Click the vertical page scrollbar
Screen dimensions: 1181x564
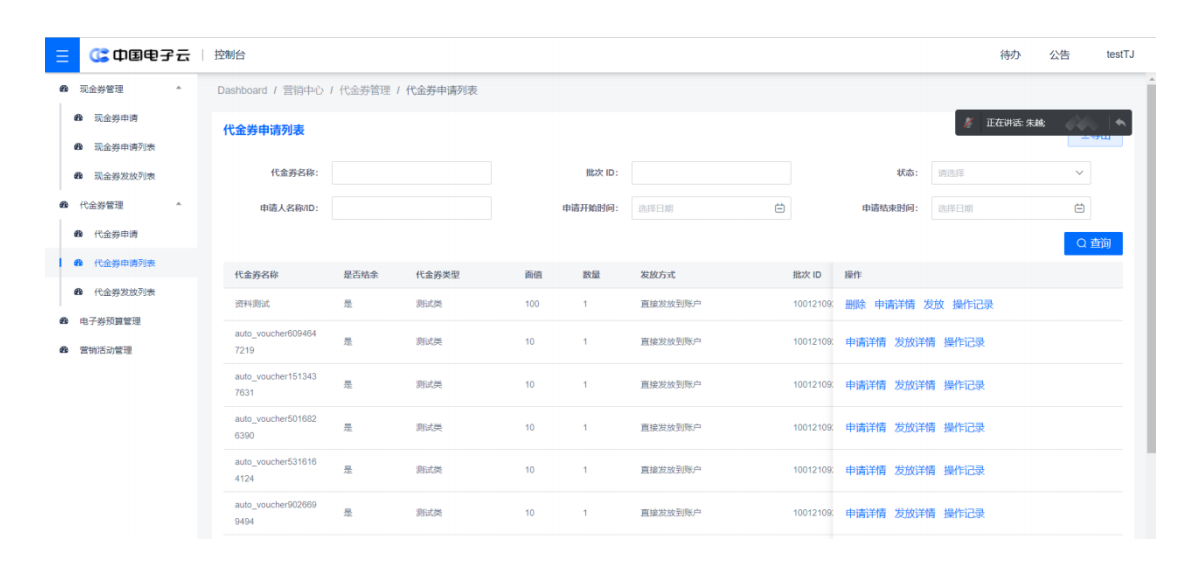pos(1150,267)
